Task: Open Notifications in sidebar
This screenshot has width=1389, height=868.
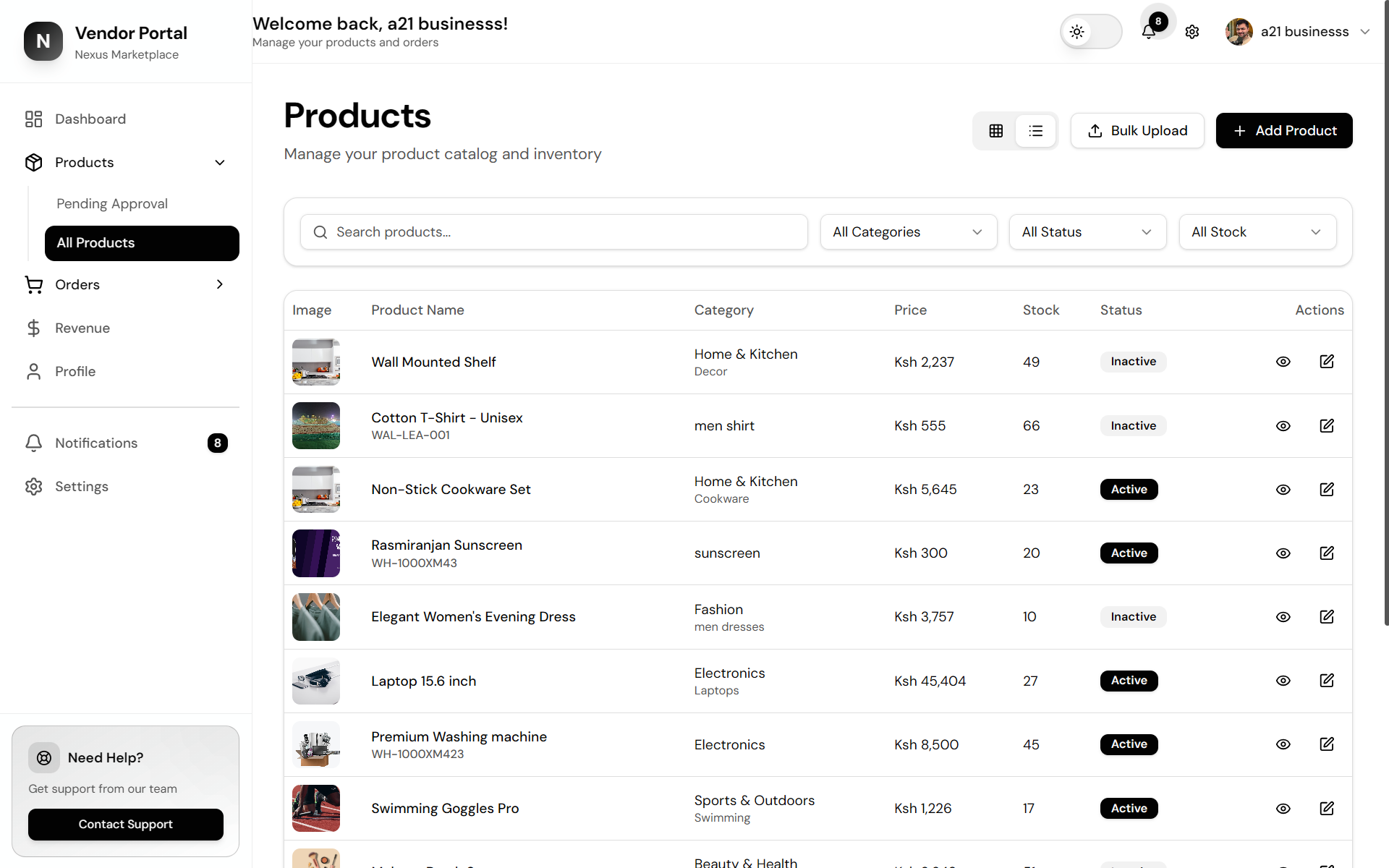Action: click(126, 443)
